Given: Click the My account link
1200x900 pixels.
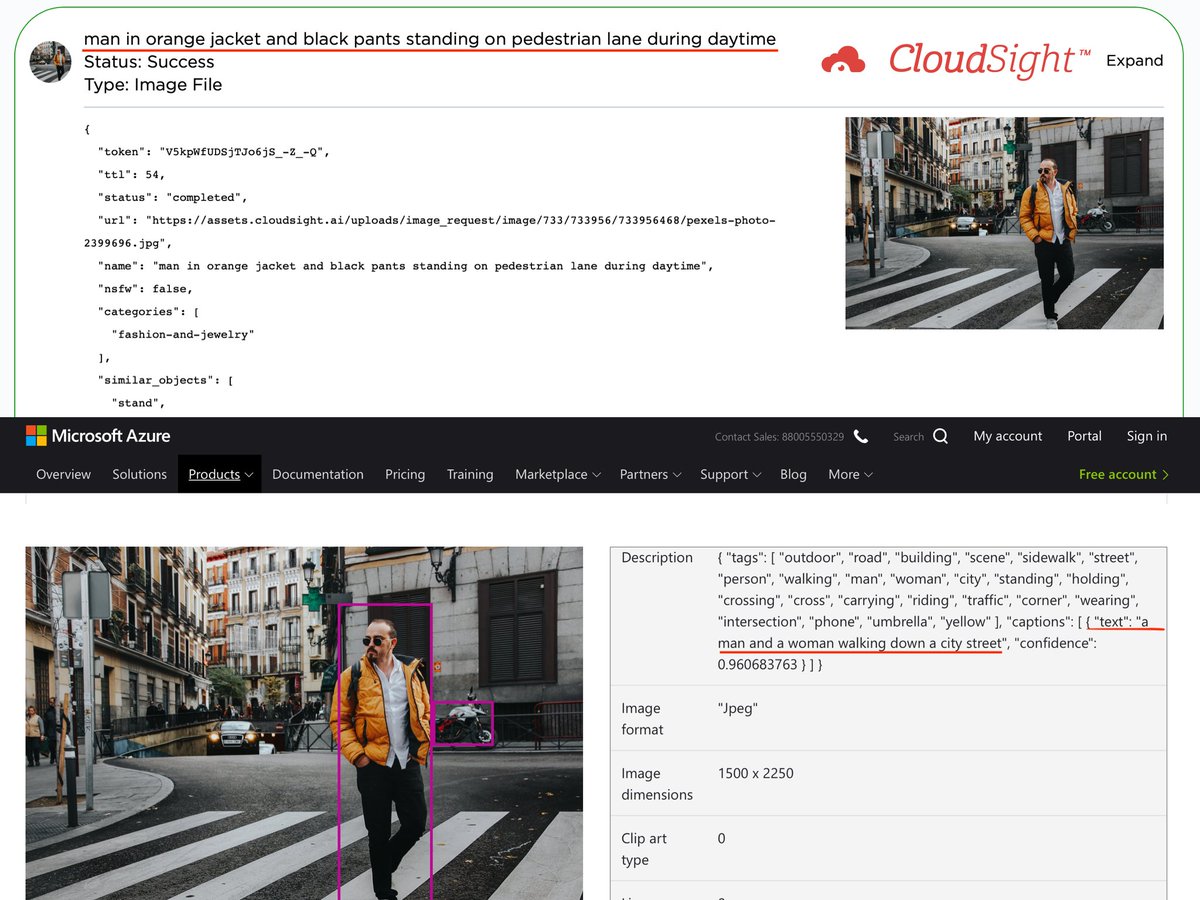Looking at the screenshot, I should 1008,436.
